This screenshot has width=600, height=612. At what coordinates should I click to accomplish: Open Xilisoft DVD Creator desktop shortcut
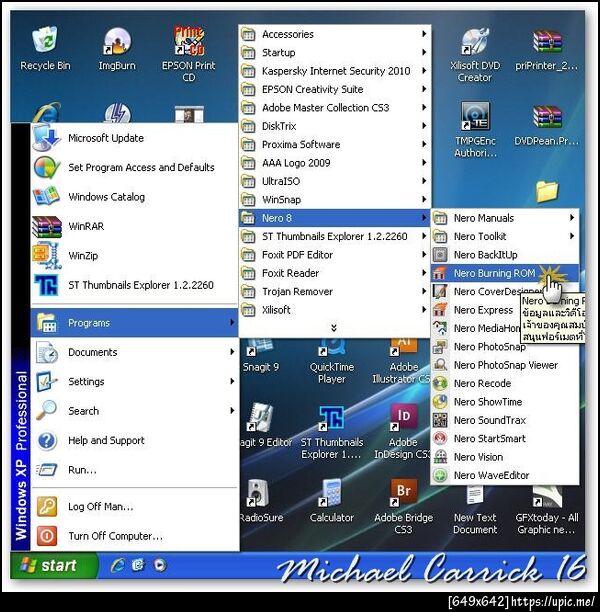[x=474, y=41]
